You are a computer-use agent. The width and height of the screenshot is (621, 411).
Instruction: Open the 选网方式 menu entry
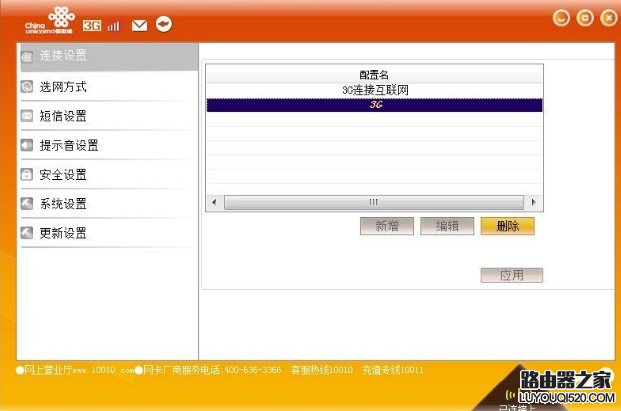tap(109, 86)
